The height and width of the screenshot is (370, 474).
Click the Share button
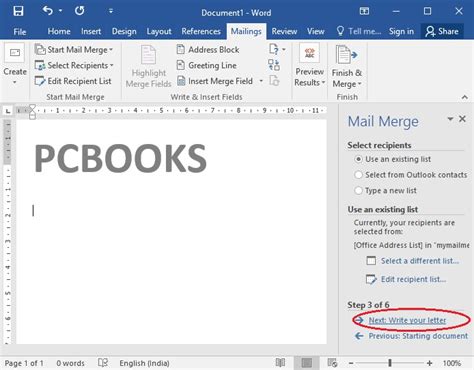pos(442,31)
